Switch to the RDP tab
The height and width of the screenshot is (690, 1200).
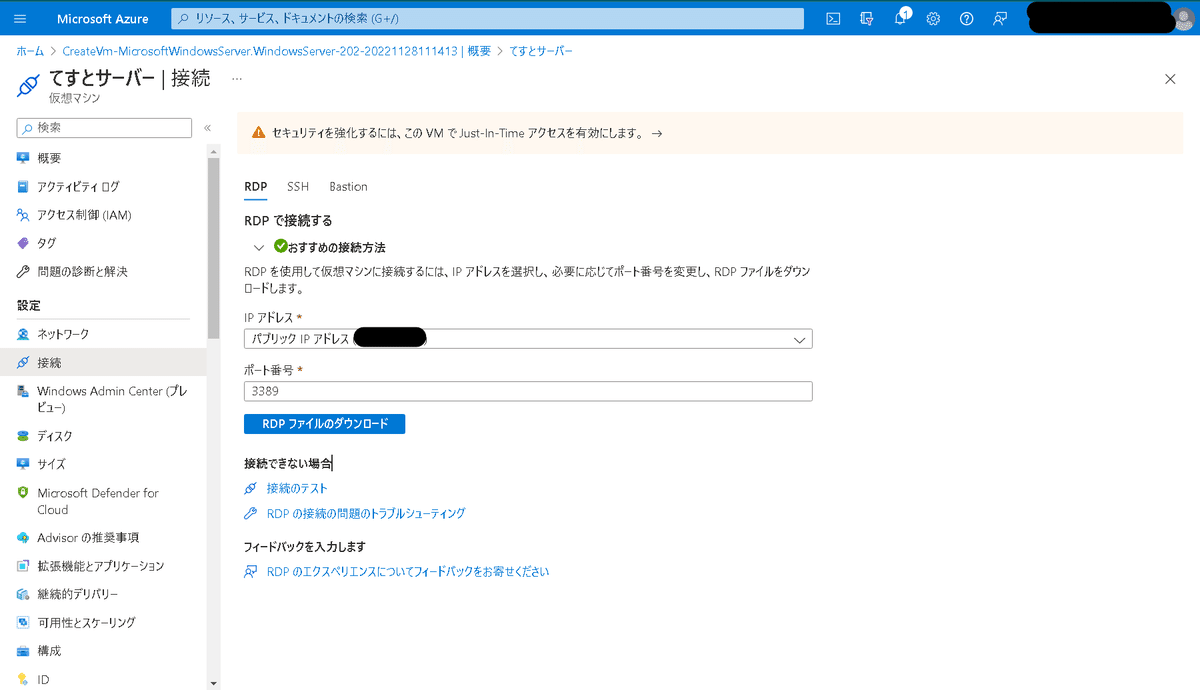[x=255, y=187]
